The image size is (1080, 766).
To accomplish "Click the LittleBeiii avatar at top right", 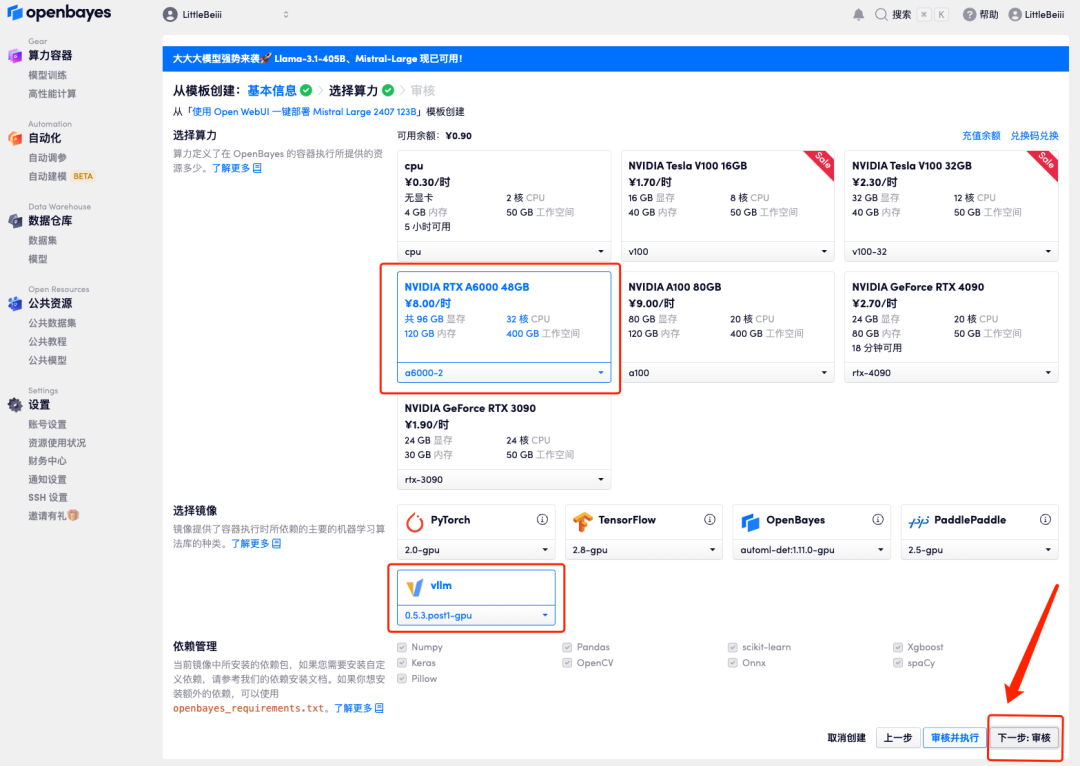I will (x=1015, y=14).
